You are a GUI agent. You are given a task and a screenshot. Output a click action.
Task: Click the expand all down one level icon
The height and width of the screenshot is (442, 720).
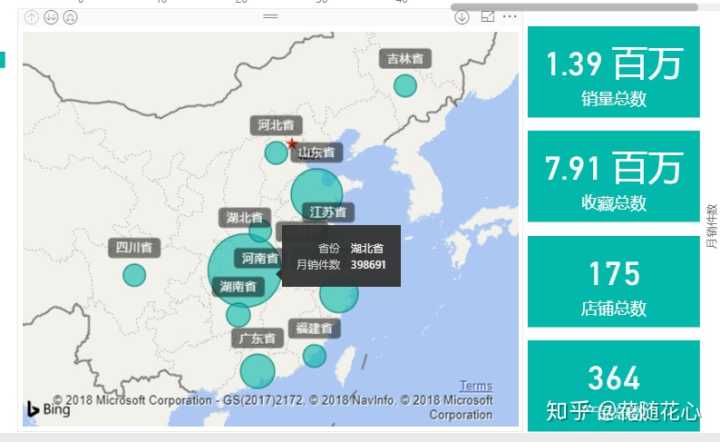click(70, 17)
